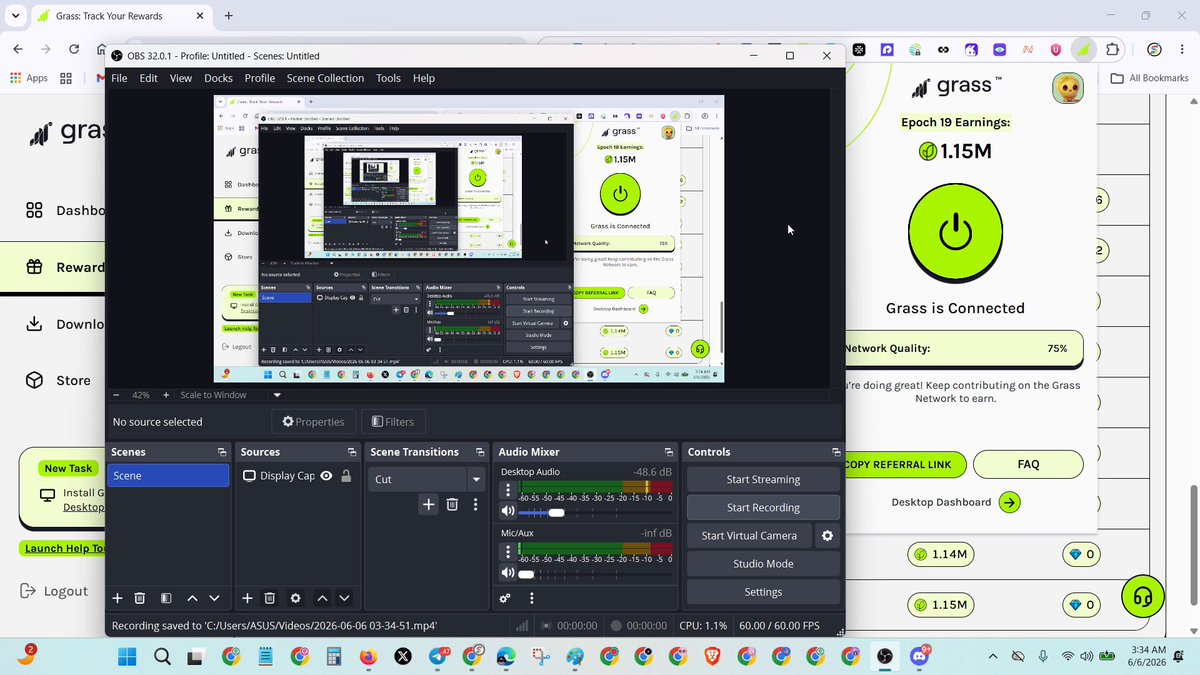The height and width of the screenshot is (675, 1200).
Task: Open OBS Edit menu
Action: pyautogui.click(x=149, y=78)
